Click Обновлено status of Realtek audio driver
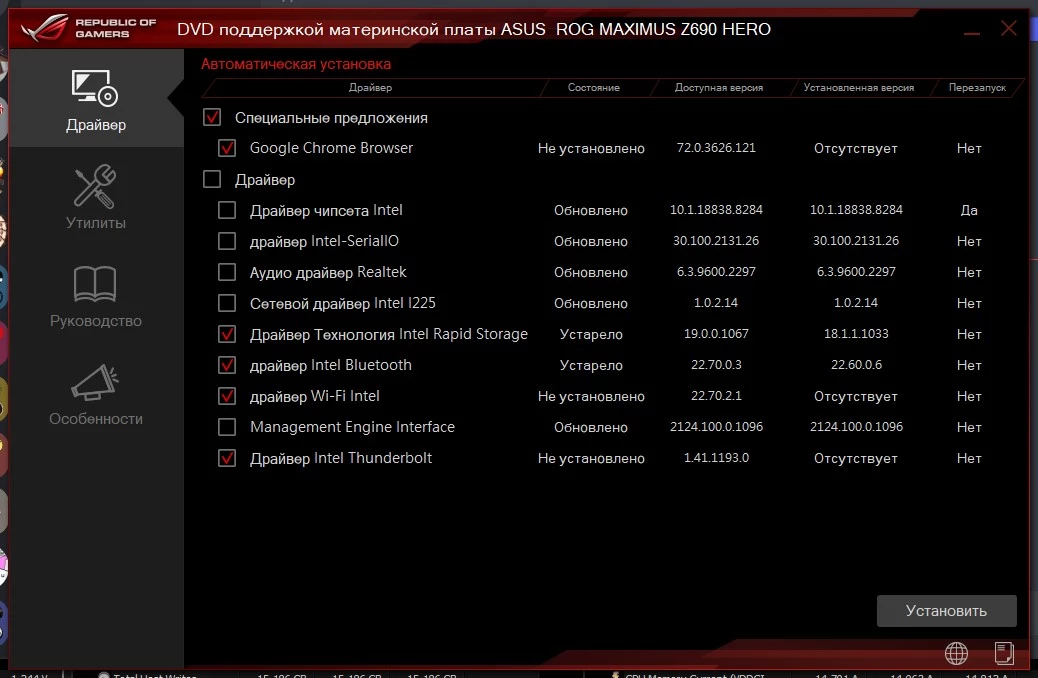The image size is (1038, 678). pos(591,272)
